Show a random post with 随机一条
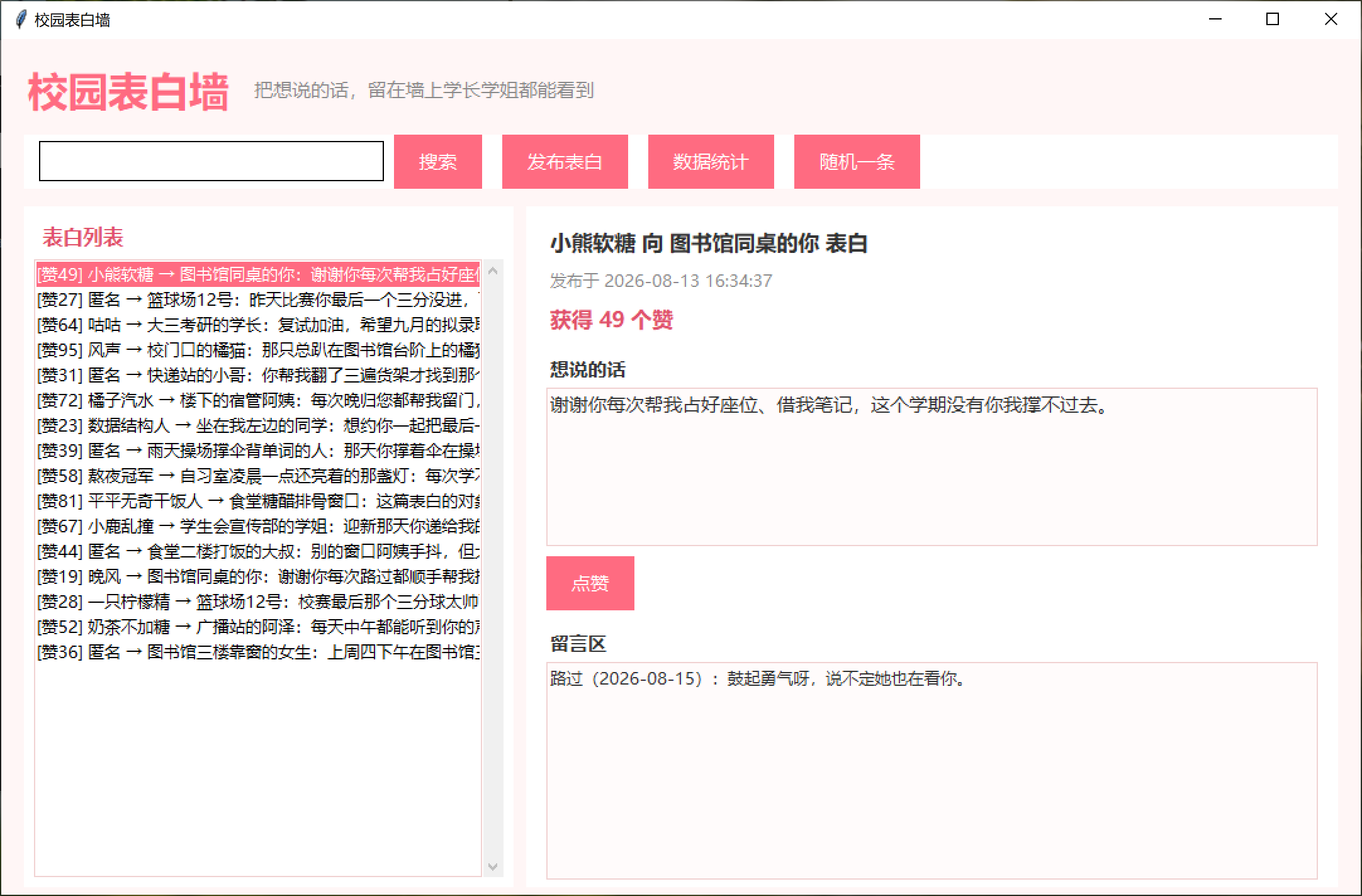Screen dimensions: 1362x896 (x=857, y=162)
